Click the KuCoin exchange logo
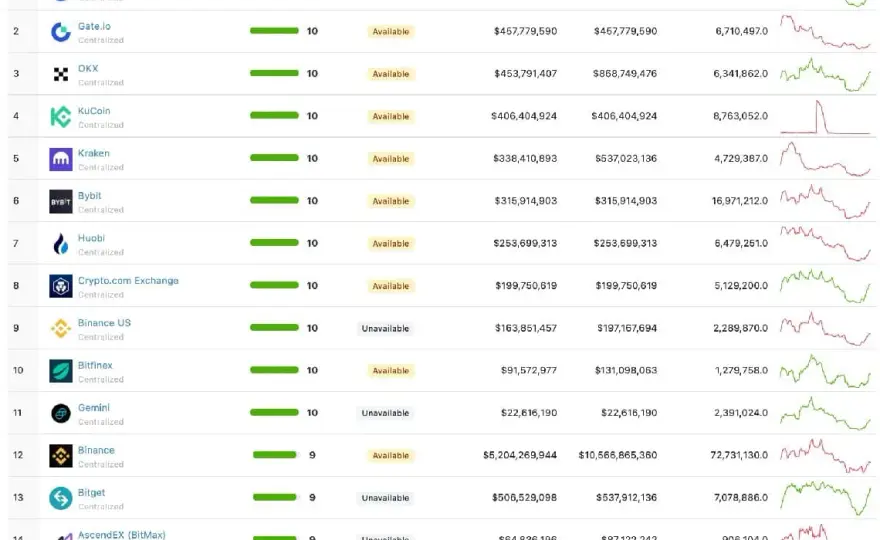880x540 pixels. 61,117
